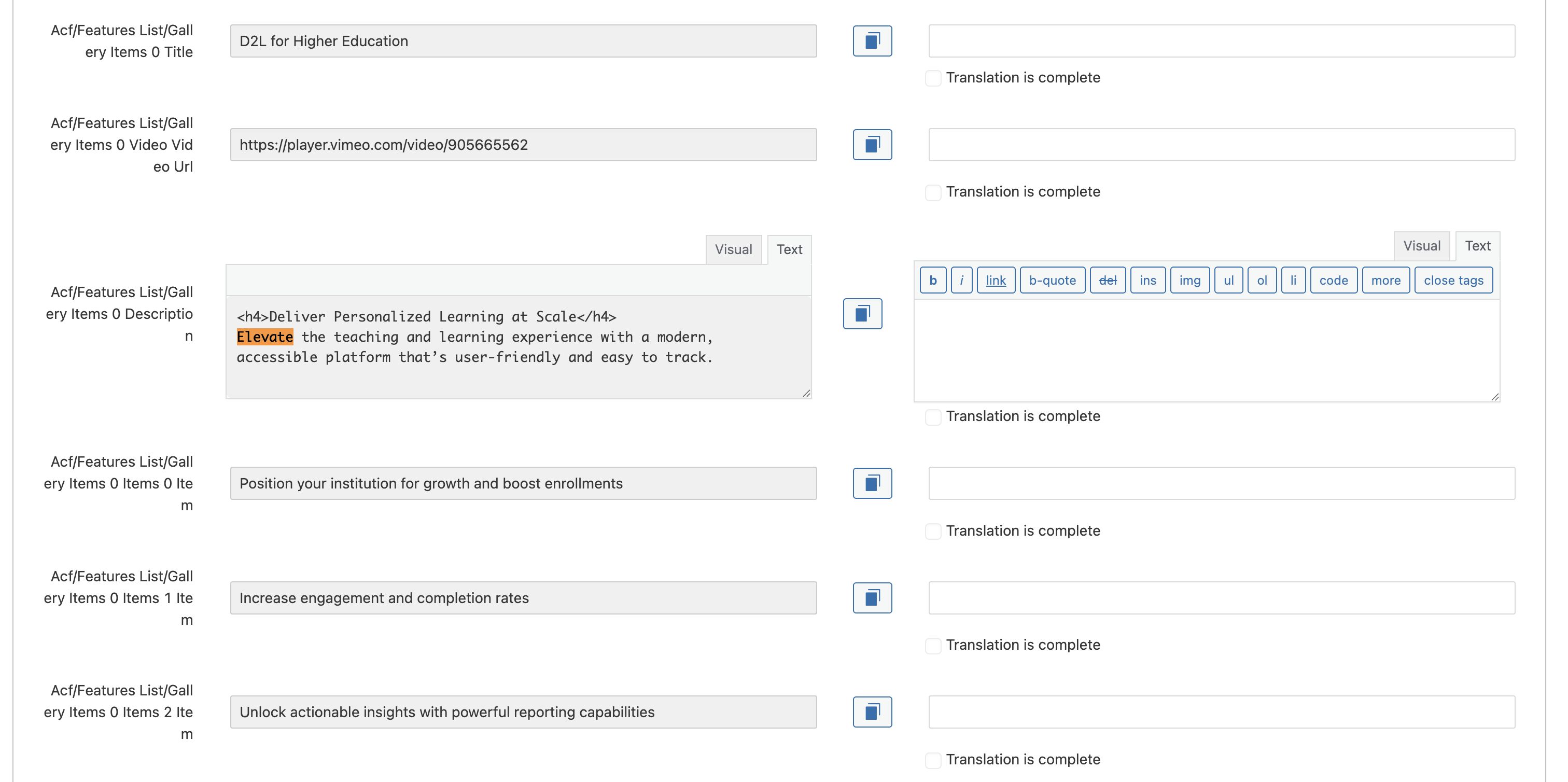Copy the Vimeo video URL to the translation field
1568x782 pixels.
point(872,145)
